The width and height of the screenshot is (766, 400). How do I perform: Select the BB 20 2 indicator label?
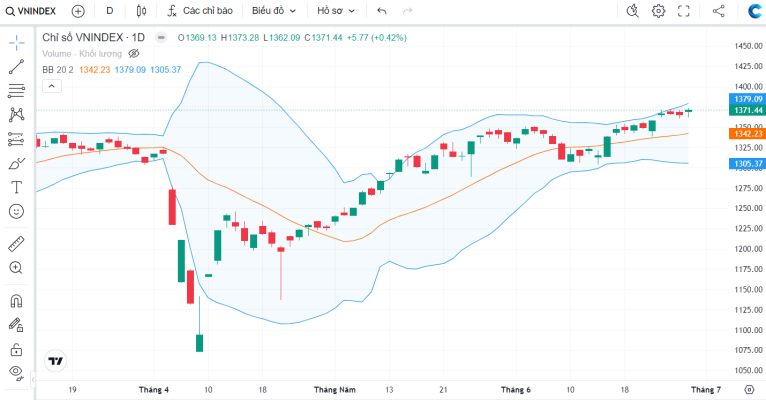(58, 70)
